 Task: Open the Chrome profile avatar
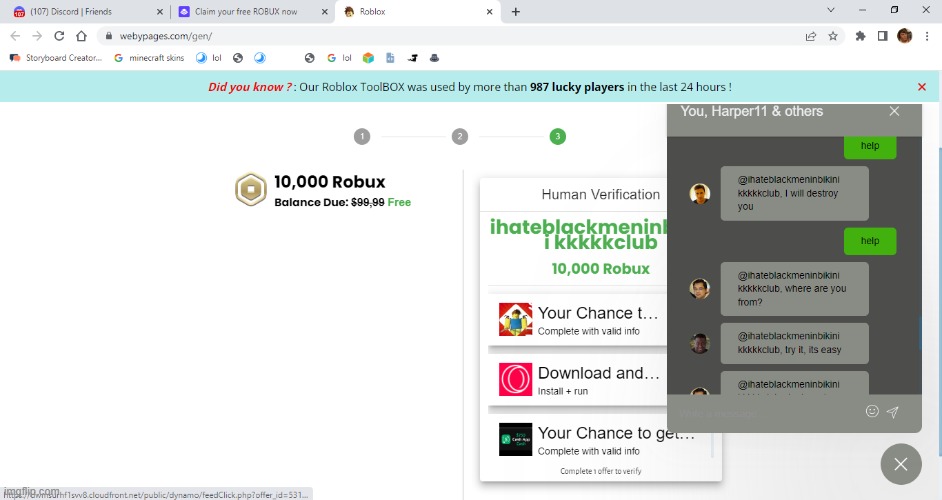(905, 36)
